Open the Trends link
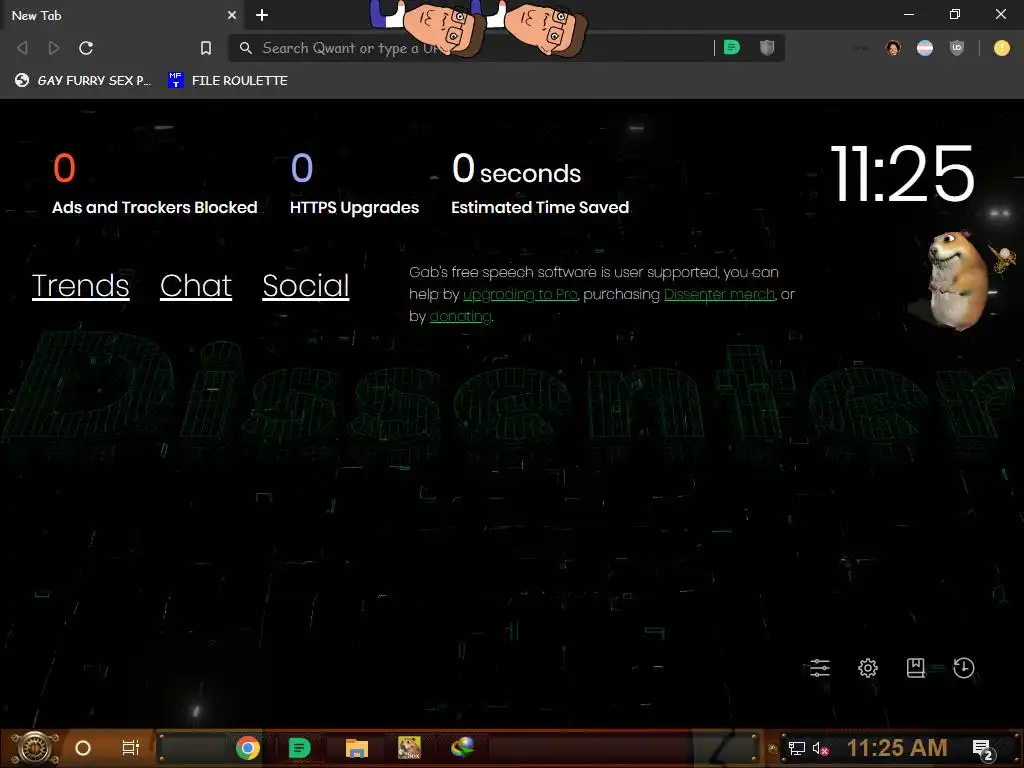This screenshot has height=768, width=1024. click(80, 285)
